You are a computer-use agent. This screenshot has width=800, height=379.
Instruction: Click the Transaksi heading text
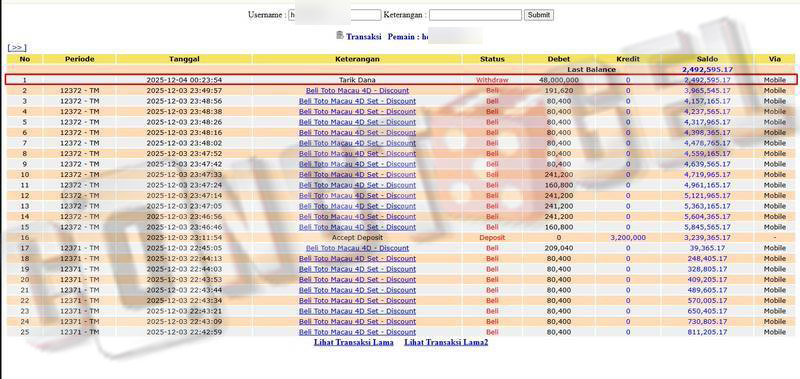[x=363, y=37]
